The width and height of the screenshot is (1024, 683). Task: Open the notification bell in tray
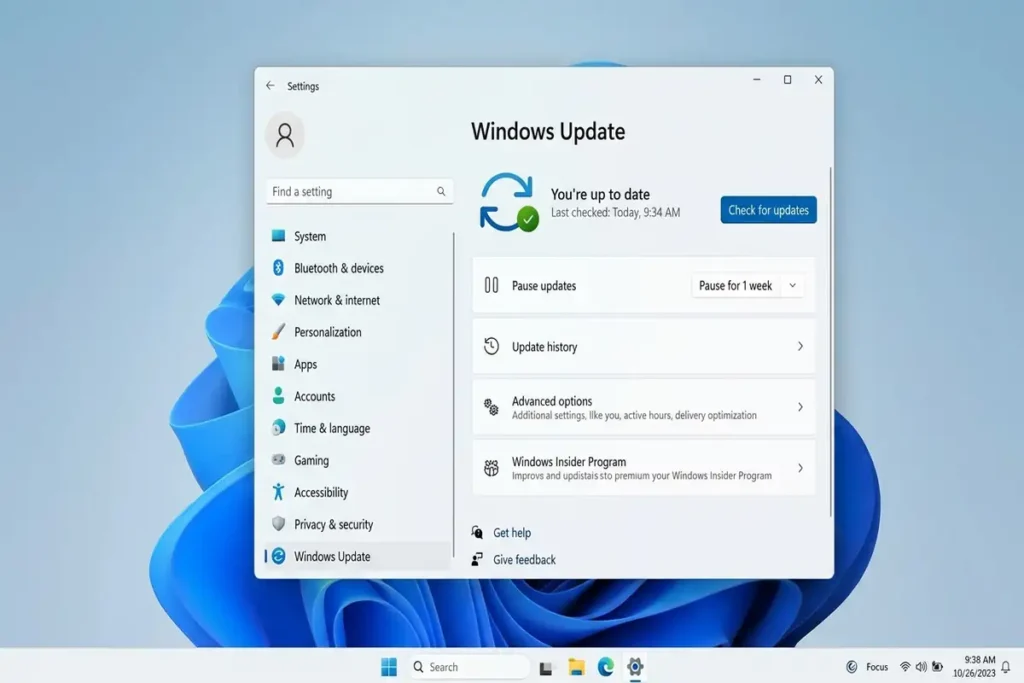[x=1006, y=667]
